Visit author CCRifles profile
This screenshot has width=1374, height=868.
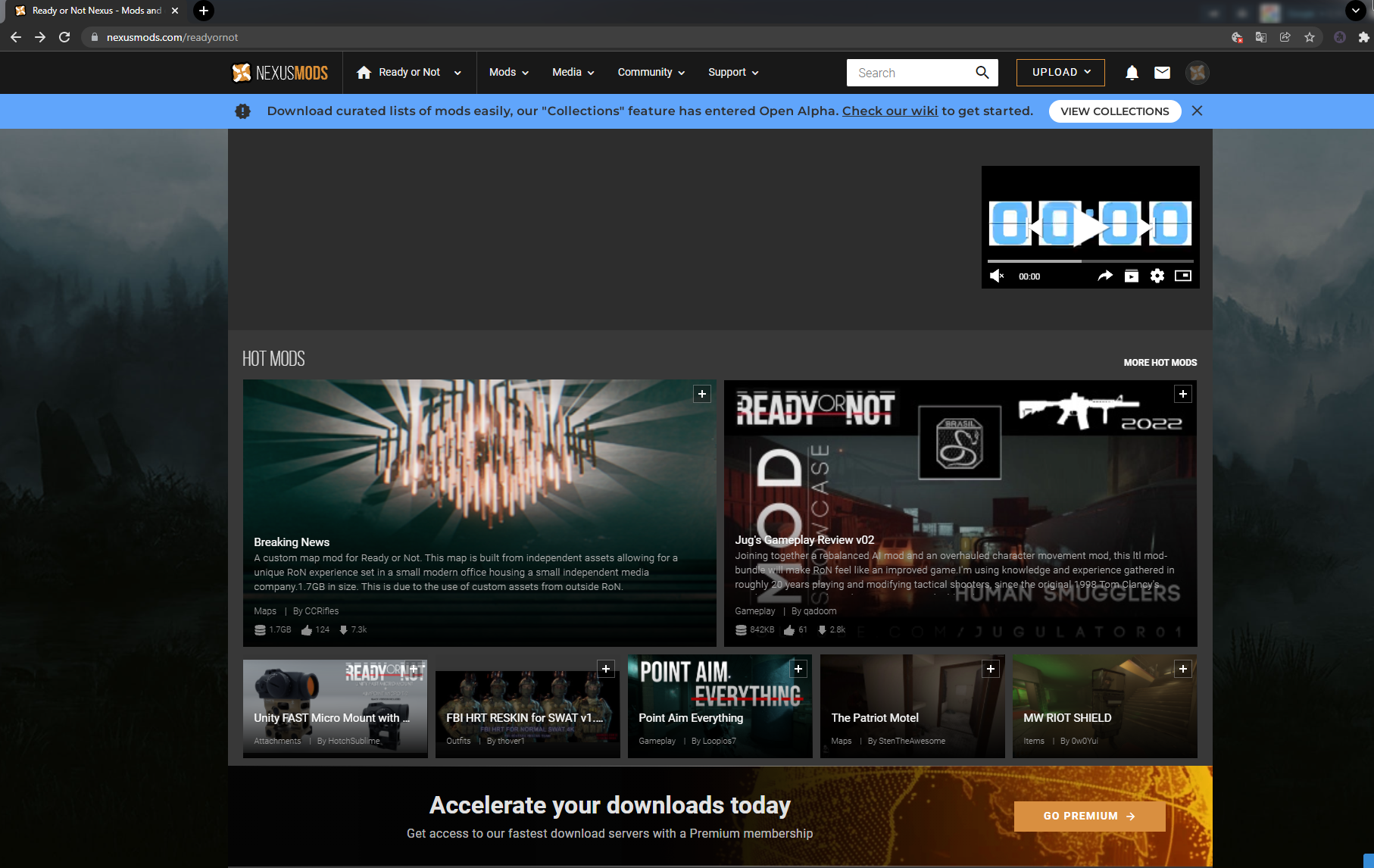click(x=321, y=611)
